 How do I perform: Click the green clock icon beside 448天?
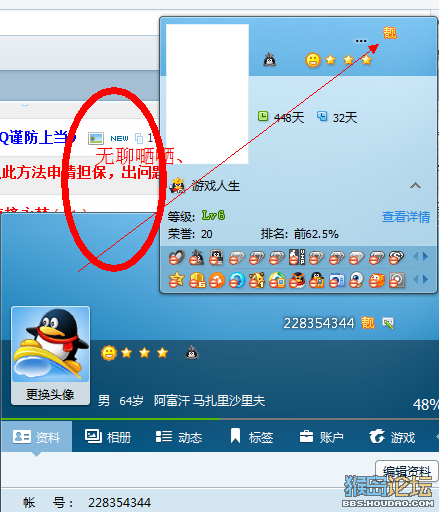pyautogui.click(x=263, y=116)
